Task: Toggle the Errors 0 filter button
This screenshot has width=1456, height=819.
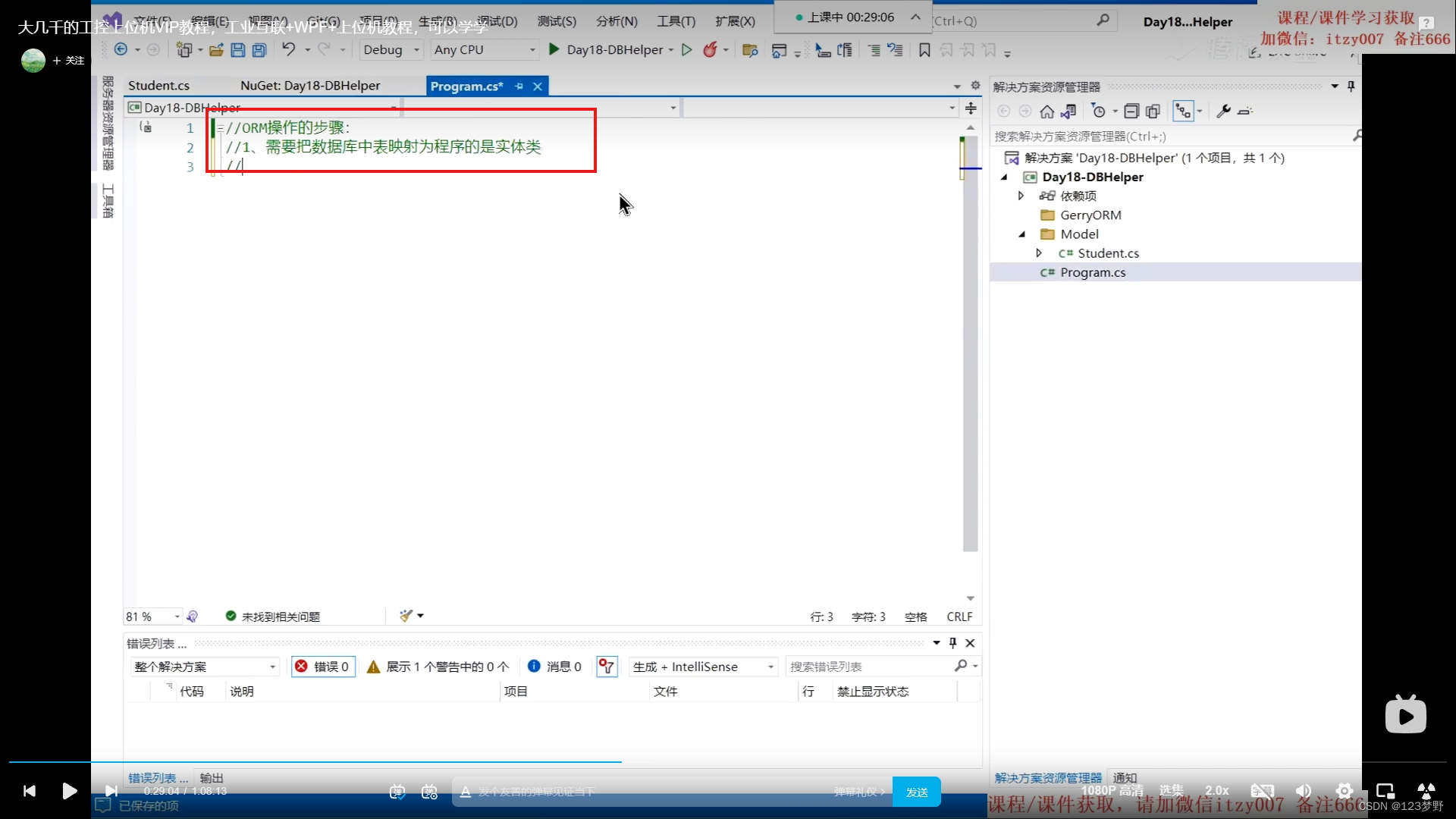Action: click(323, 667)
